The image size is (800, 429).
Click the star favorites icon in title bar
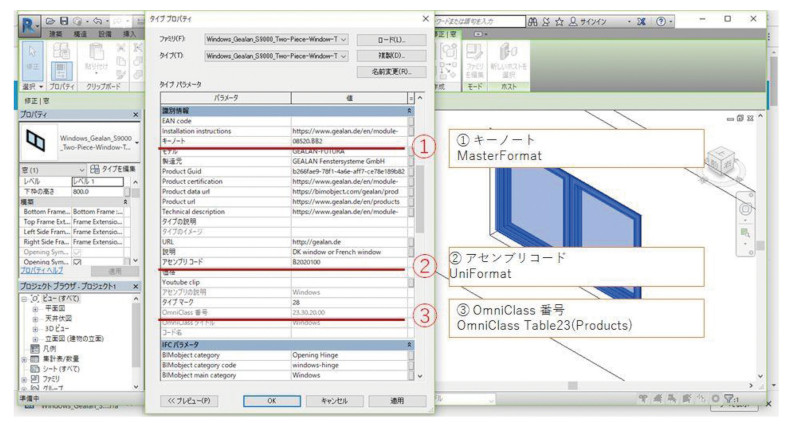(x=560, y=21)
